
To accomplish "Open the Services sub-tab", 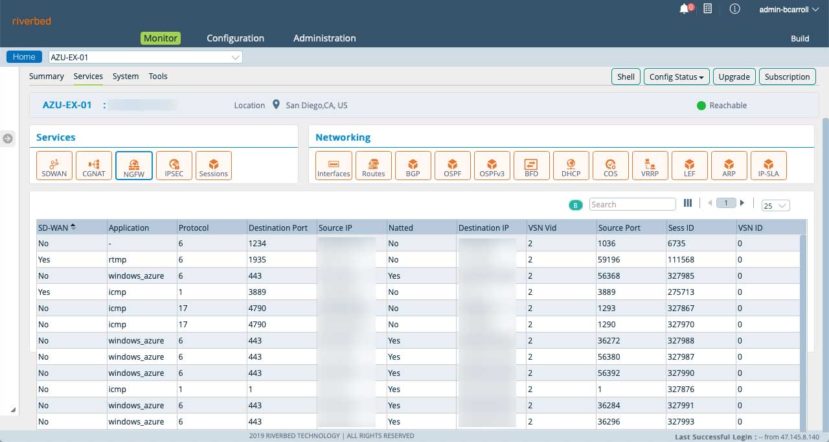I will tap(88, 76).
